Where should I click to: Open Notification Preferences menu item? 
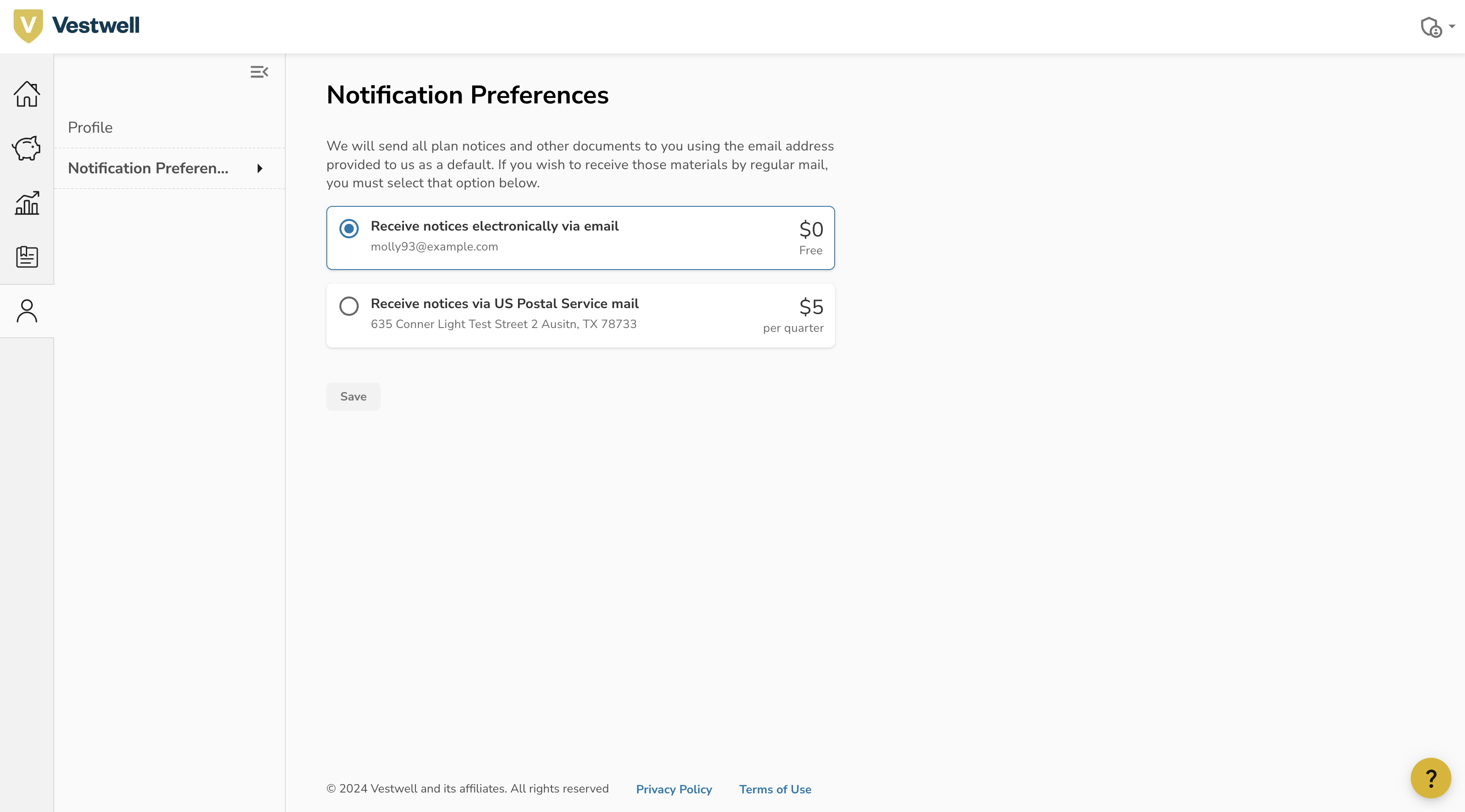[x=148, y=168]
